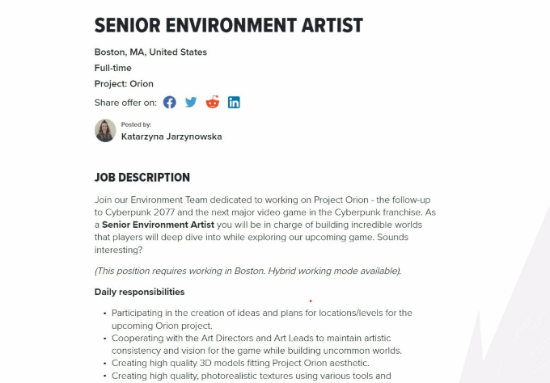550x383 pixels.
Task: Click the Boston, MA, United States location
Action: tap(150, 52)
